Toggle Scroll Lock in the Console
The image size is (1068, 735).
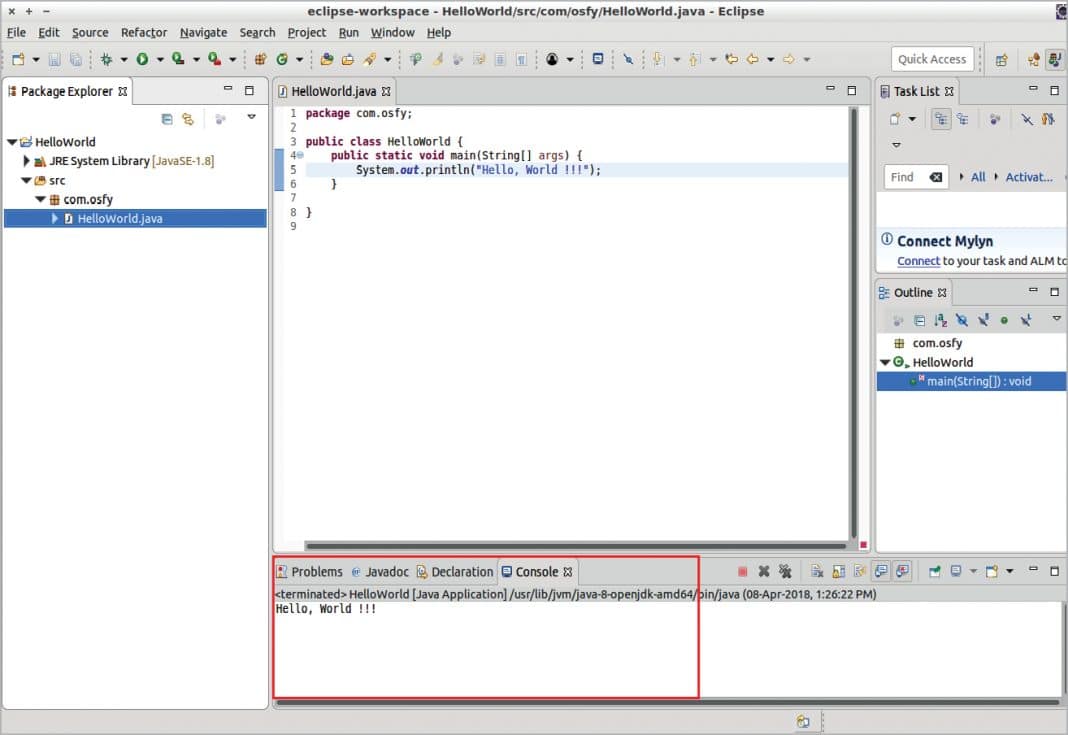[x=839, y=570]
